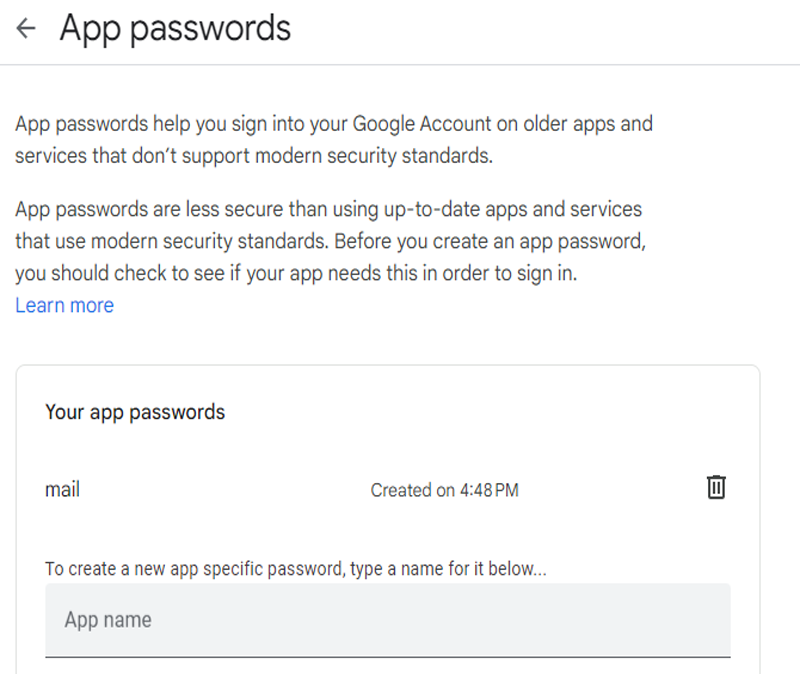Go back using the left arrow
Screen dimensions: 800x674
coord(26,28)
